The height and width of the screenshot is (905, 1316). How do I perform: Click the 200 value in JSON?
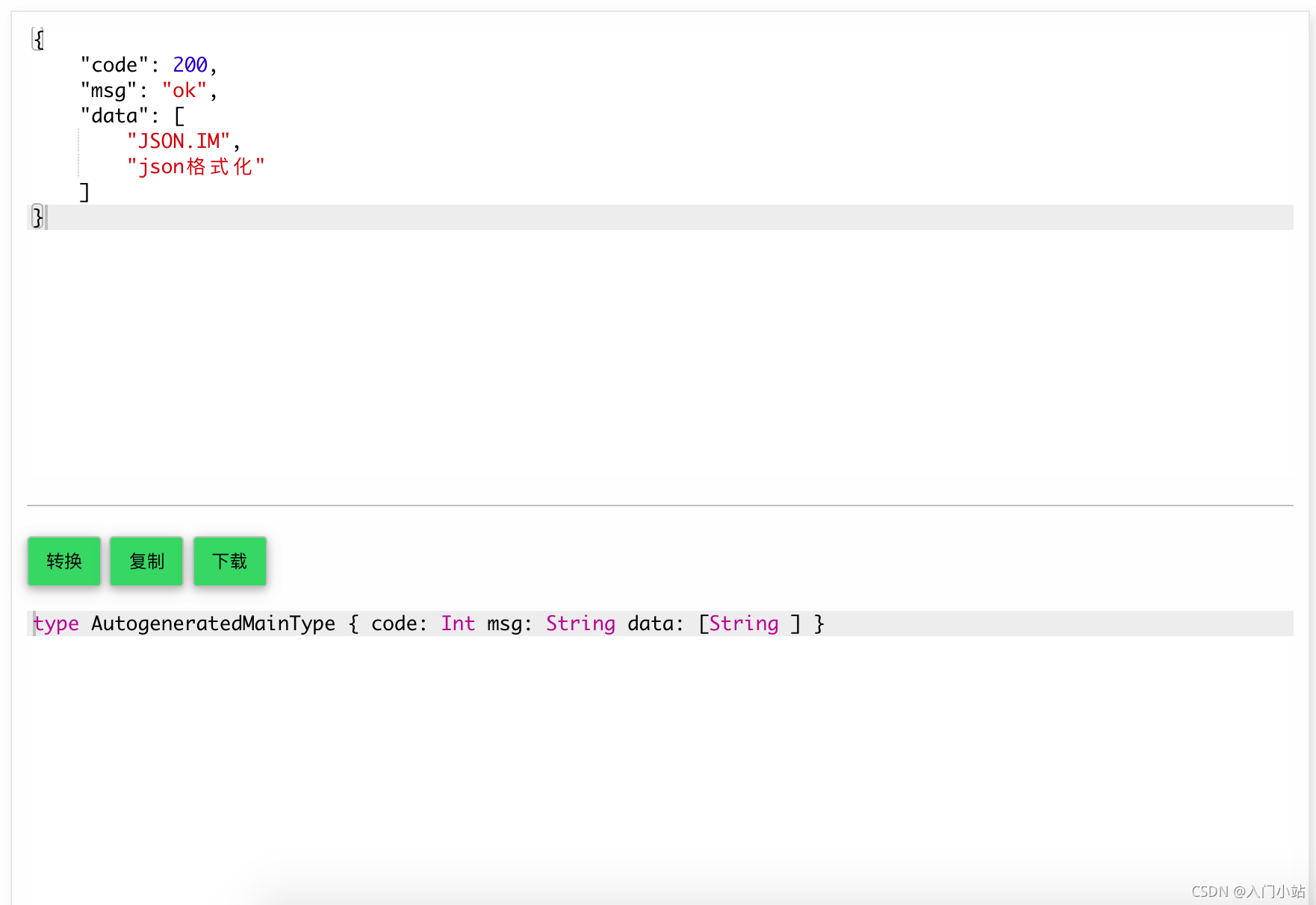(190, 65)
